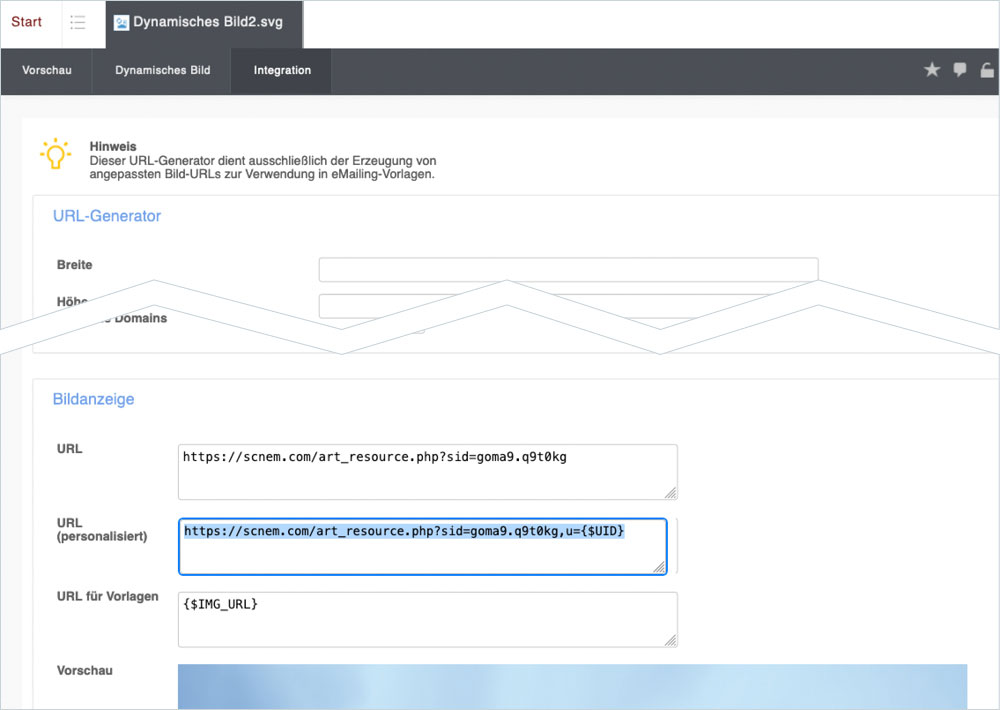The height and width of the screenshot is (710, 1000).
Task: Click the open padlock icon
Action: coord(987,70)
